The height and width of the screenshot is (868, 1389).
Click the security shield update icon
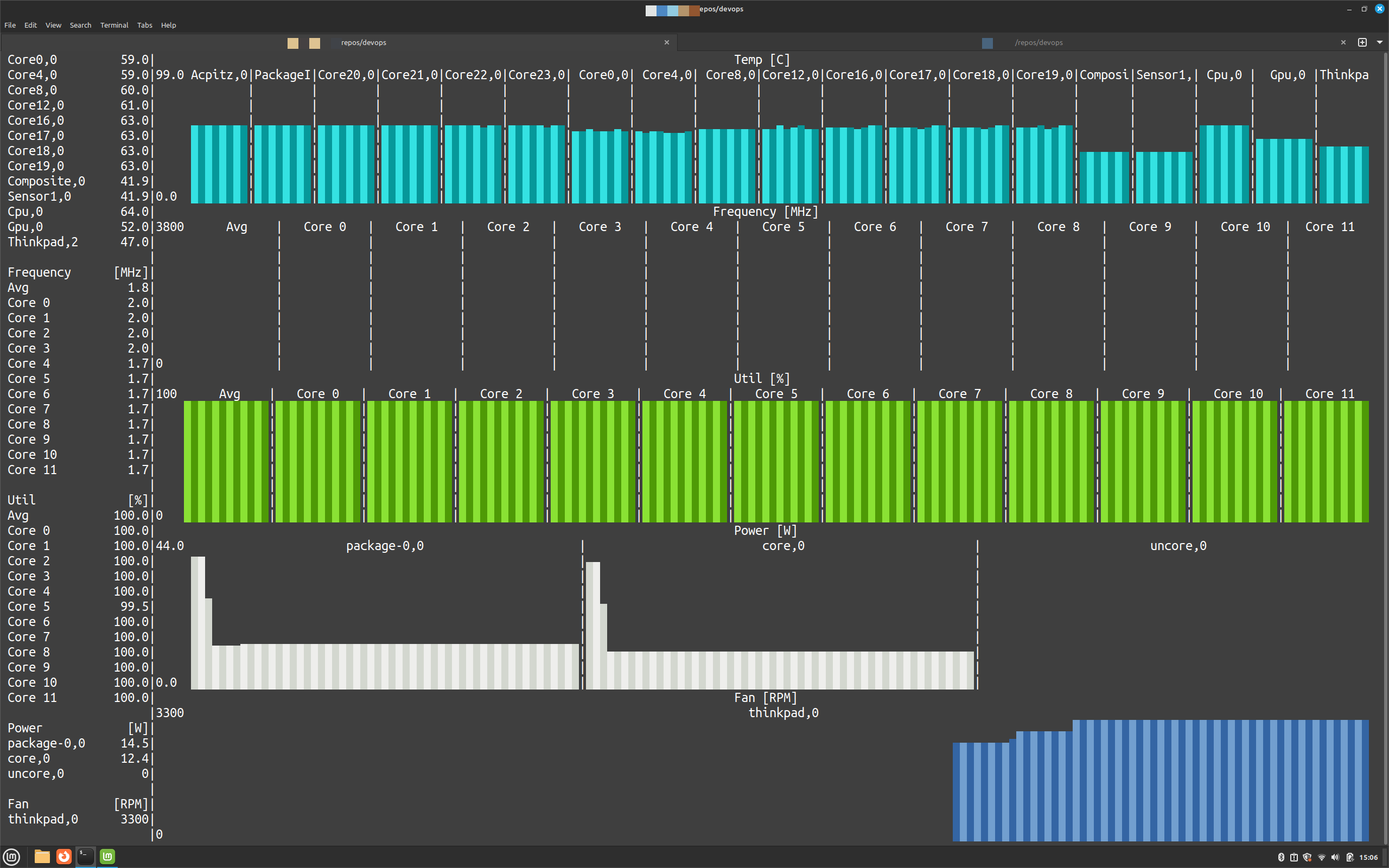[x=1308, y=857]
